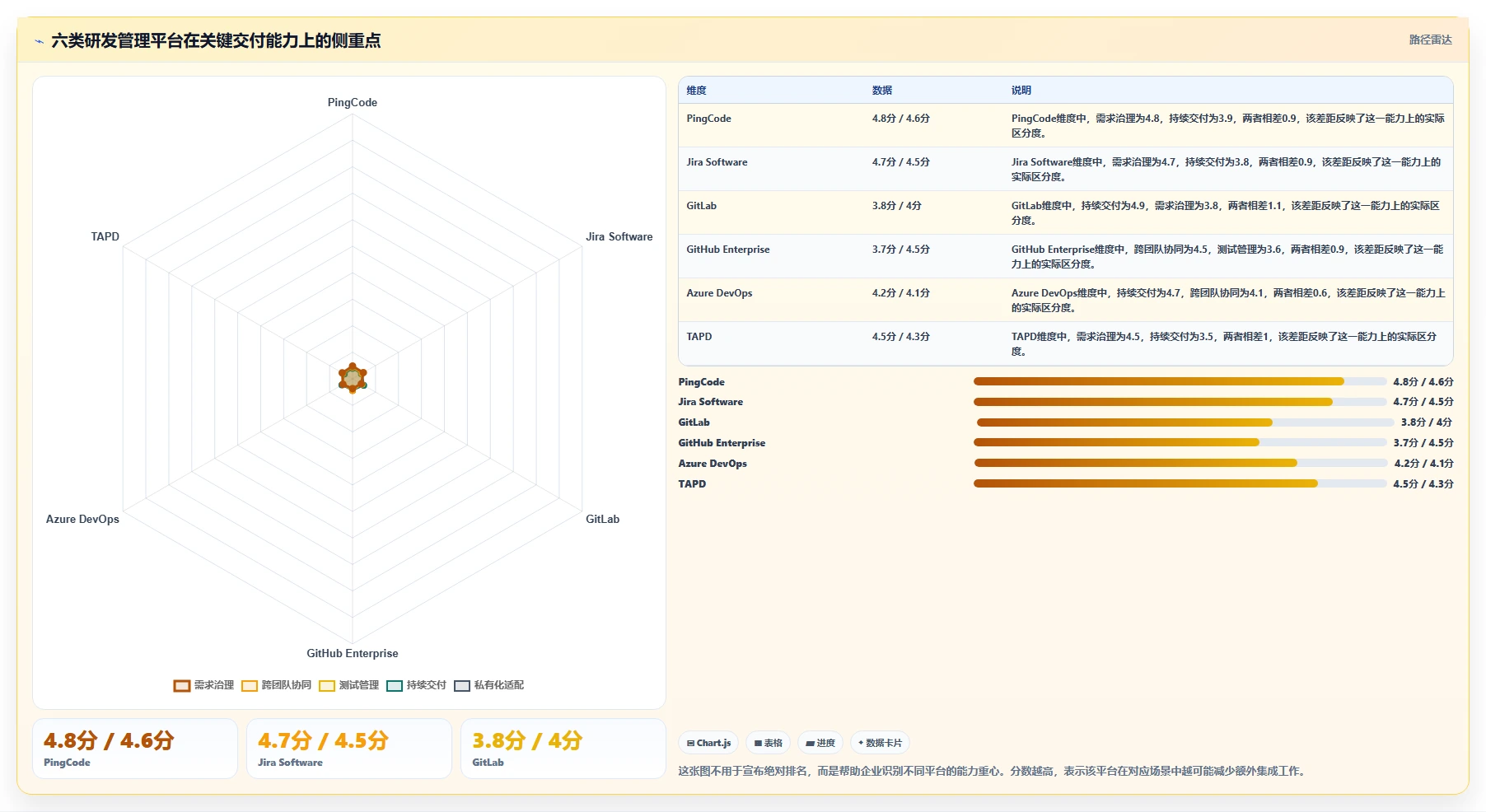Click the Jira Software radar axis label

tap(619, 237)
